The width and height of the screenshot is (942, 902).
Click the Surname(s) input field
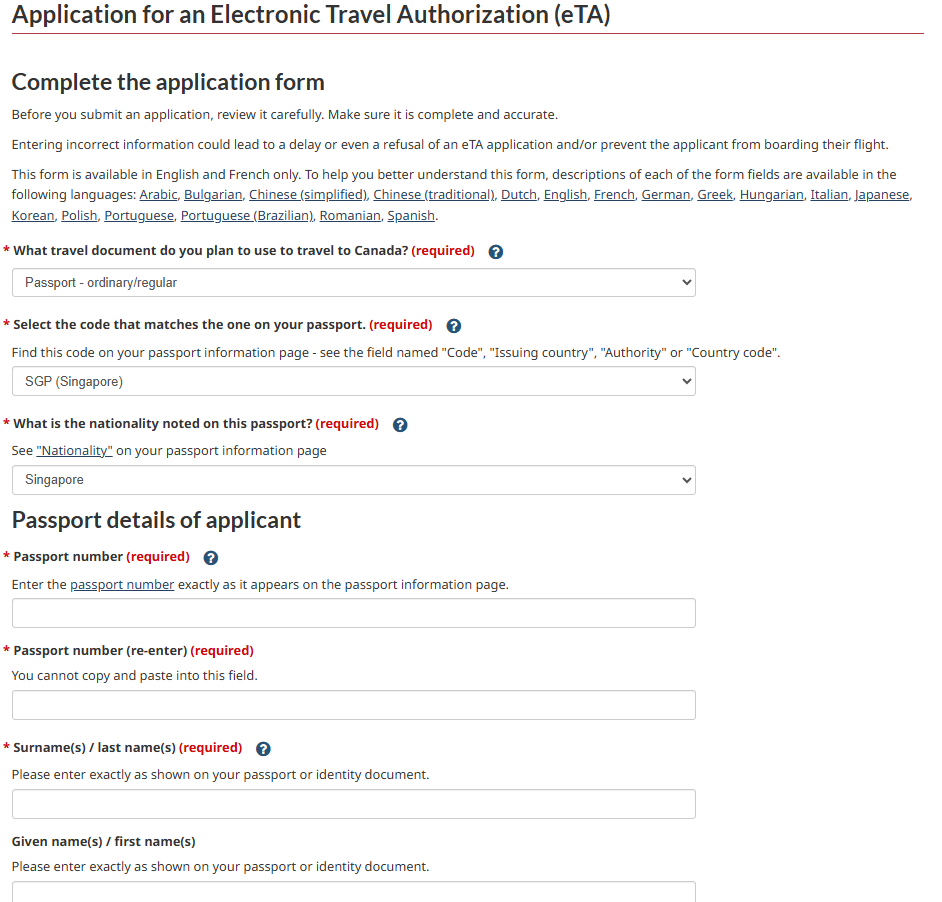[353, 803]
